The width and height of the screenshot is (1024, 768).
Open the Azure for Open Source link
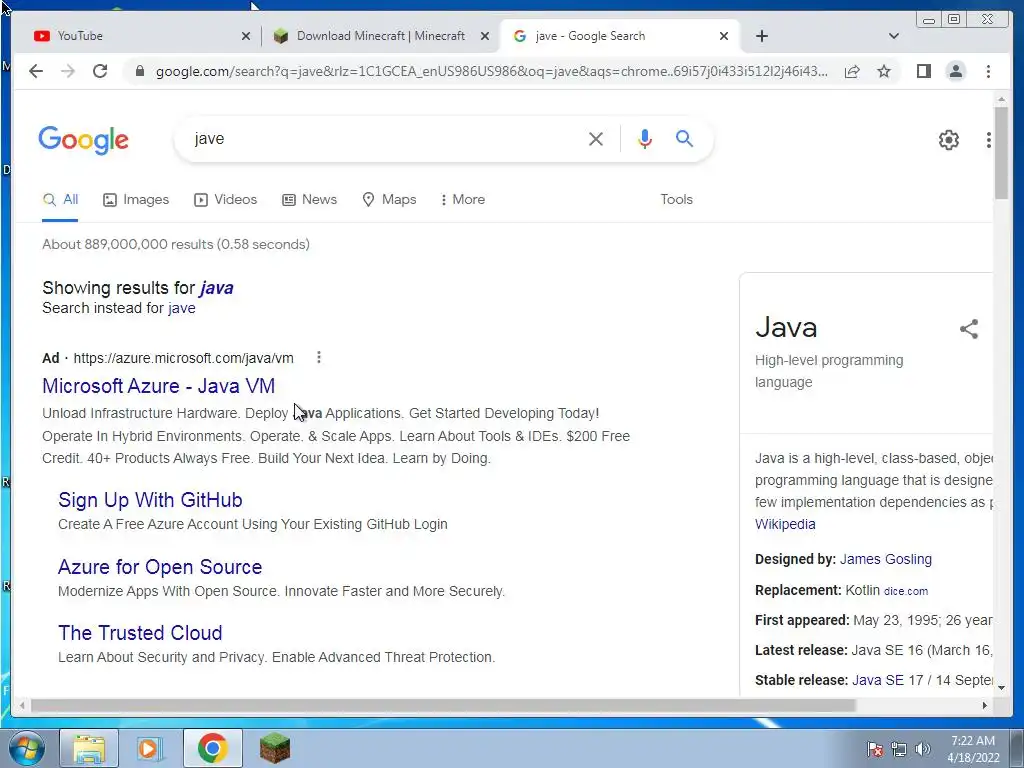pos(160,567)
